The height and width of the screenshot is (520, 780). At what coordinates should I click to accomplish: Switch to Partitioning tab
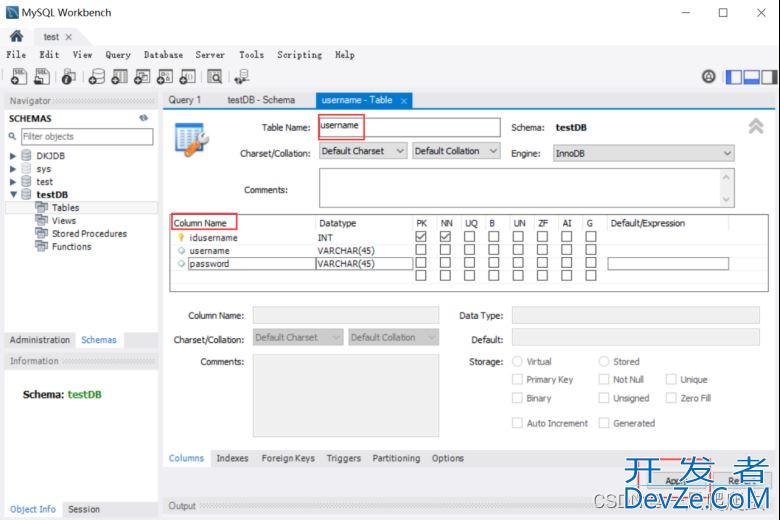[396, 458]
